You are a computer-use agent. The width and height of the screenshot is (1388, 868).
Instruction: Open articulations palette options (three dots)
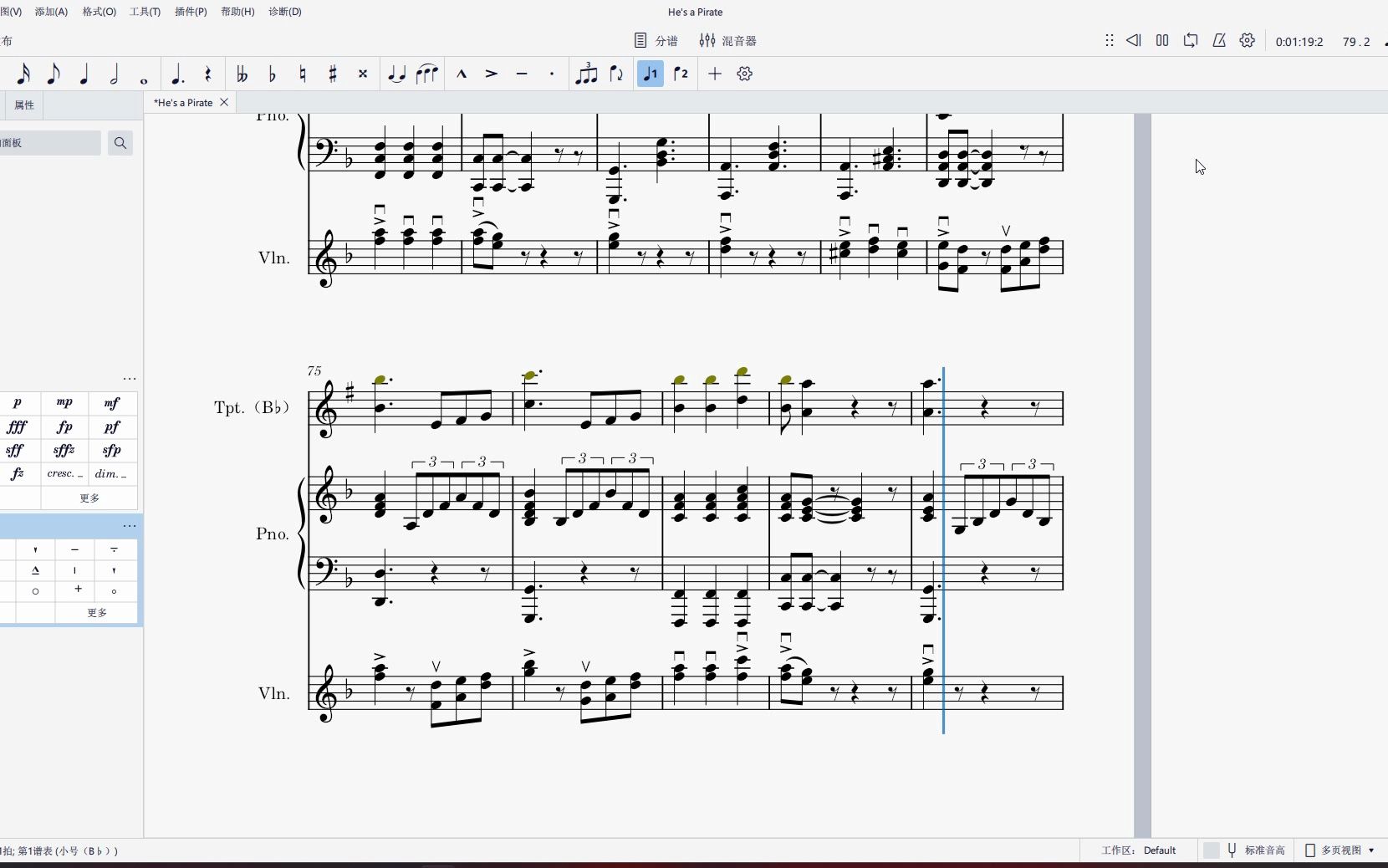click(130, 526)
